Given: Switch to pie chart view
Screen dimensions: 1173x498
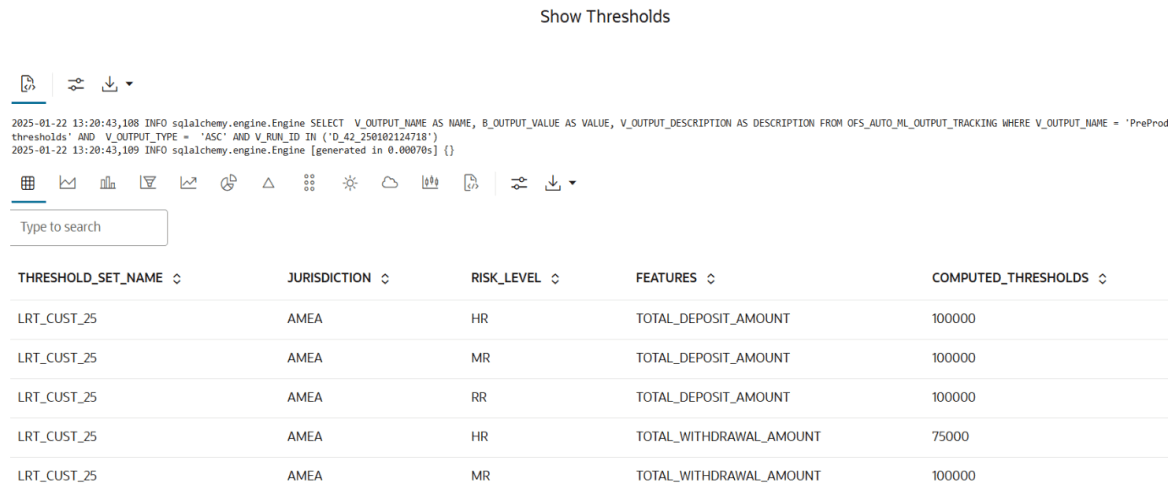Looking at the screenshot, I should tap(228, 183).
